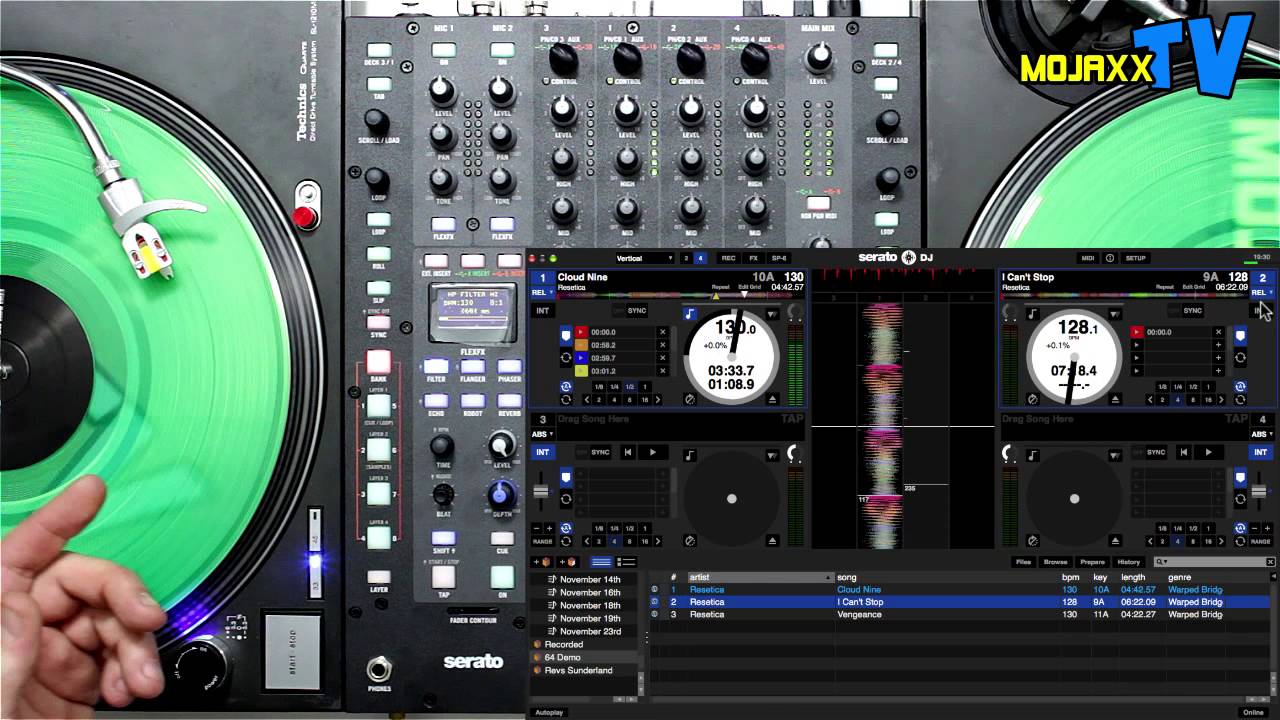Open the Vertical display mode dropdown
The width and height of the screenshot is (1280, 720).
tap(645, 258)
